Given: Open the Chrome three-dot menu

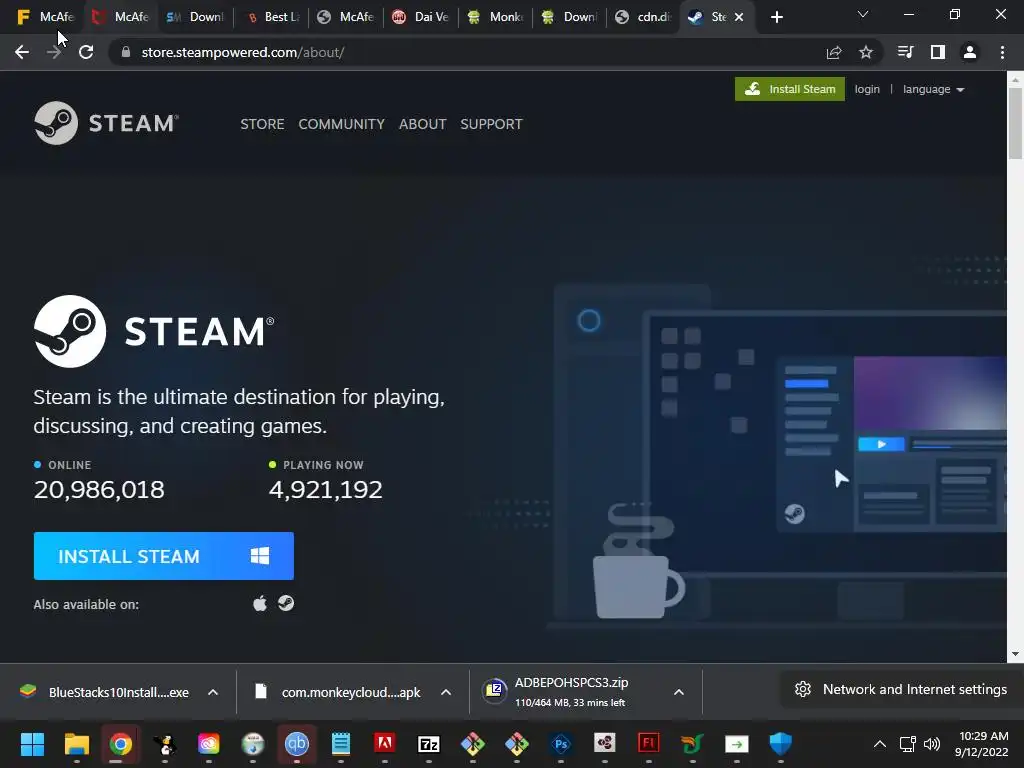Looking at the screenshot, I should tap(1002, 52).
